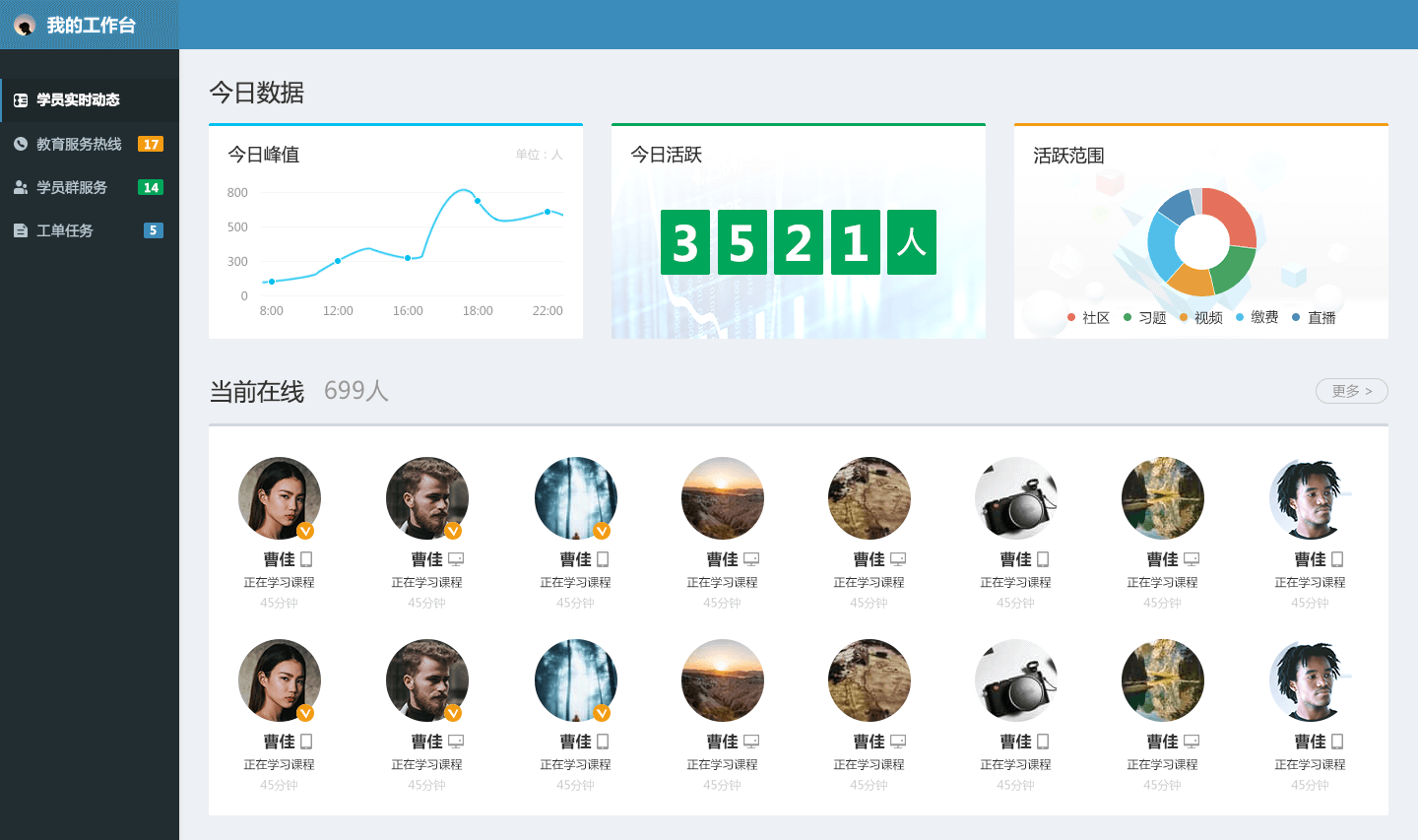The width and height of the screenshot is (1418, 840).
Task: Open the sunset avatar in the top row
Action: tap(722, 498)
